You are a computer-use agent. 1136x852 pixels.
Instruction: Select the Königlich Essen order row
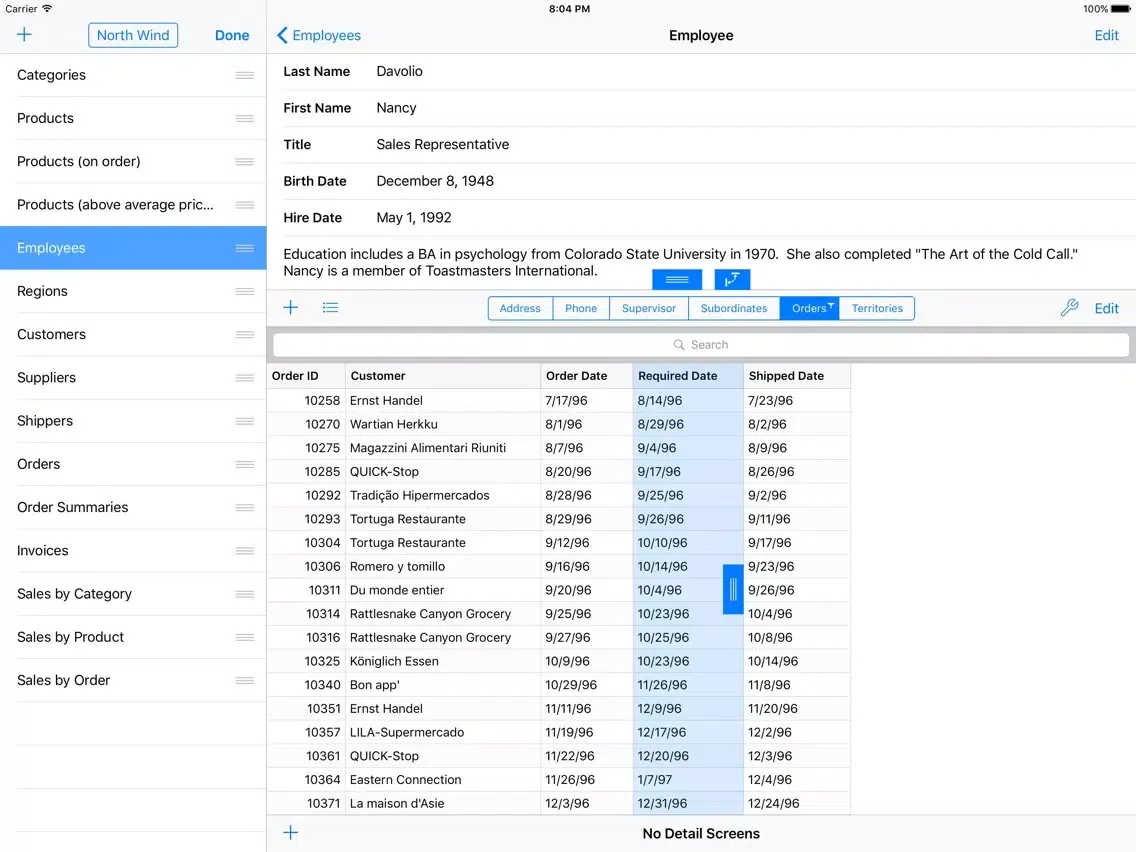pyautogui.click(x=559, y=661)
